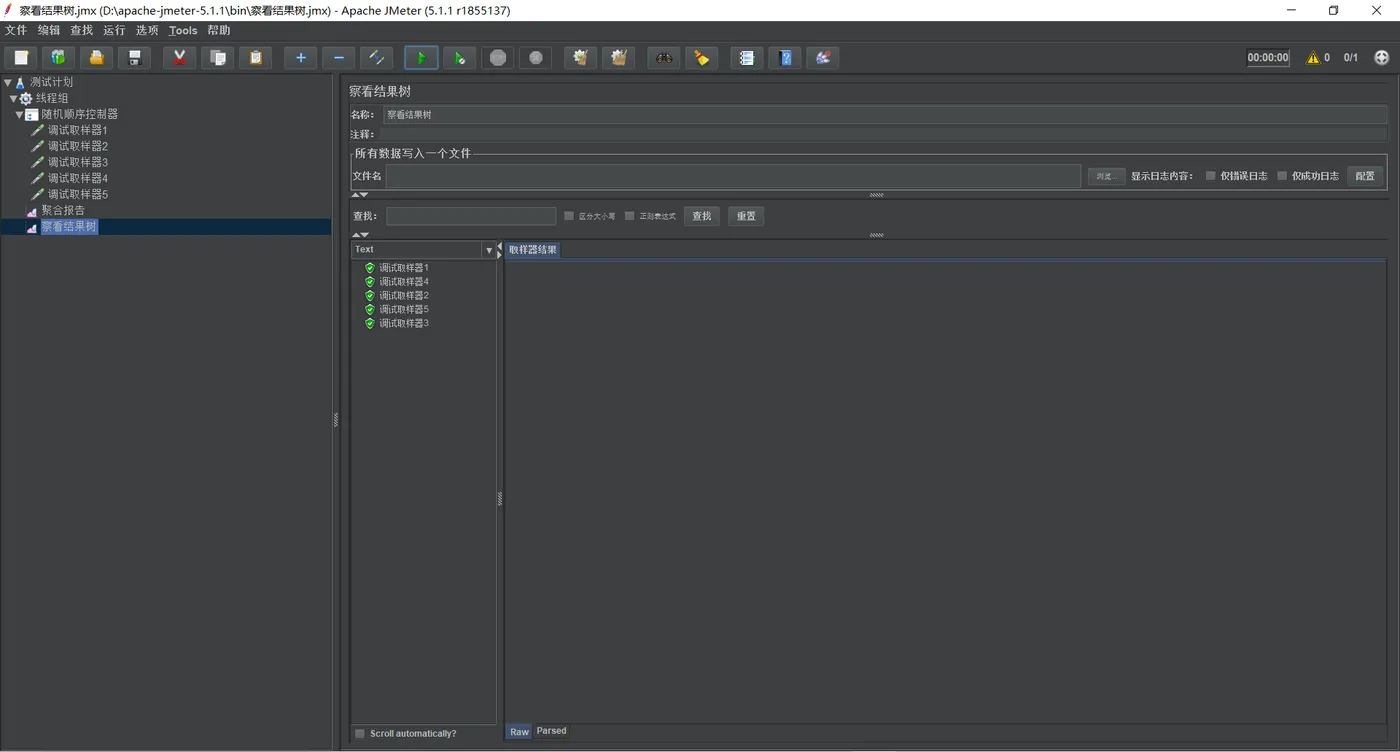Open the Function Helper list icon
Image resolution: width=1400 pixels, height=752 pixels.
746,58
